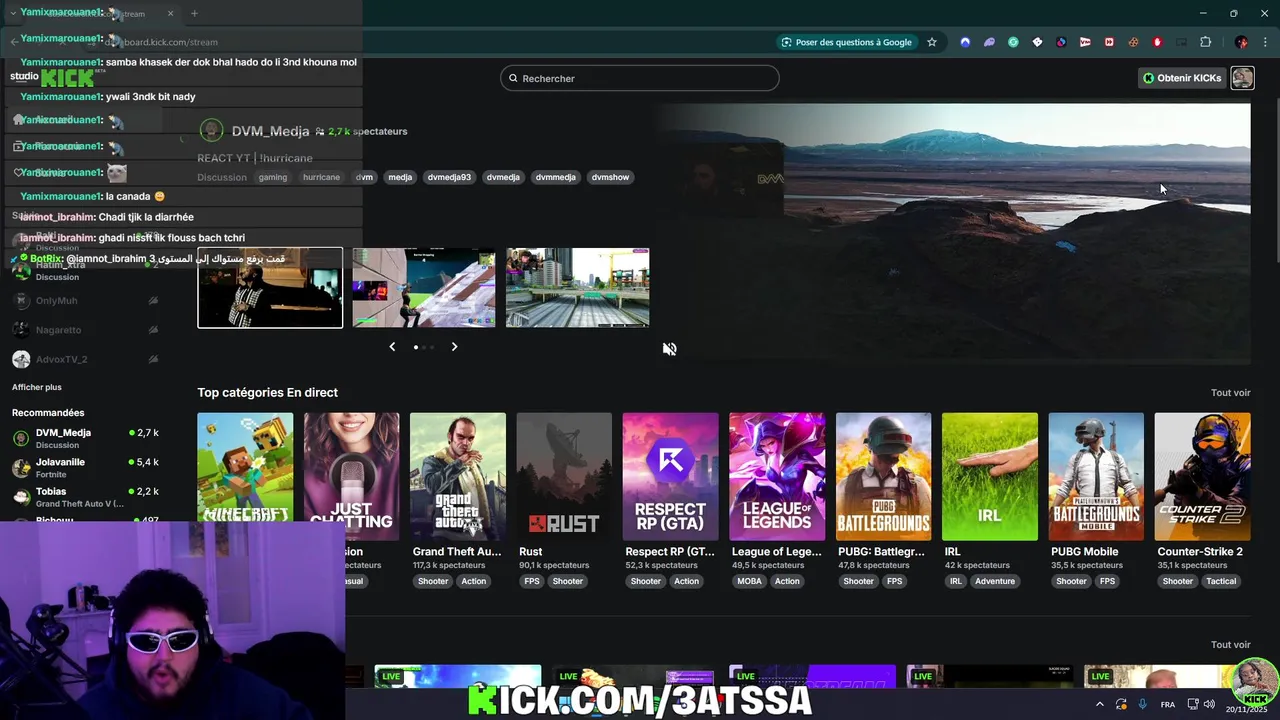Image resolution: width=1280 pixels, height=720 pixels.
Task: Unmute the featured stream speaker icon
Action: [669, 349]
